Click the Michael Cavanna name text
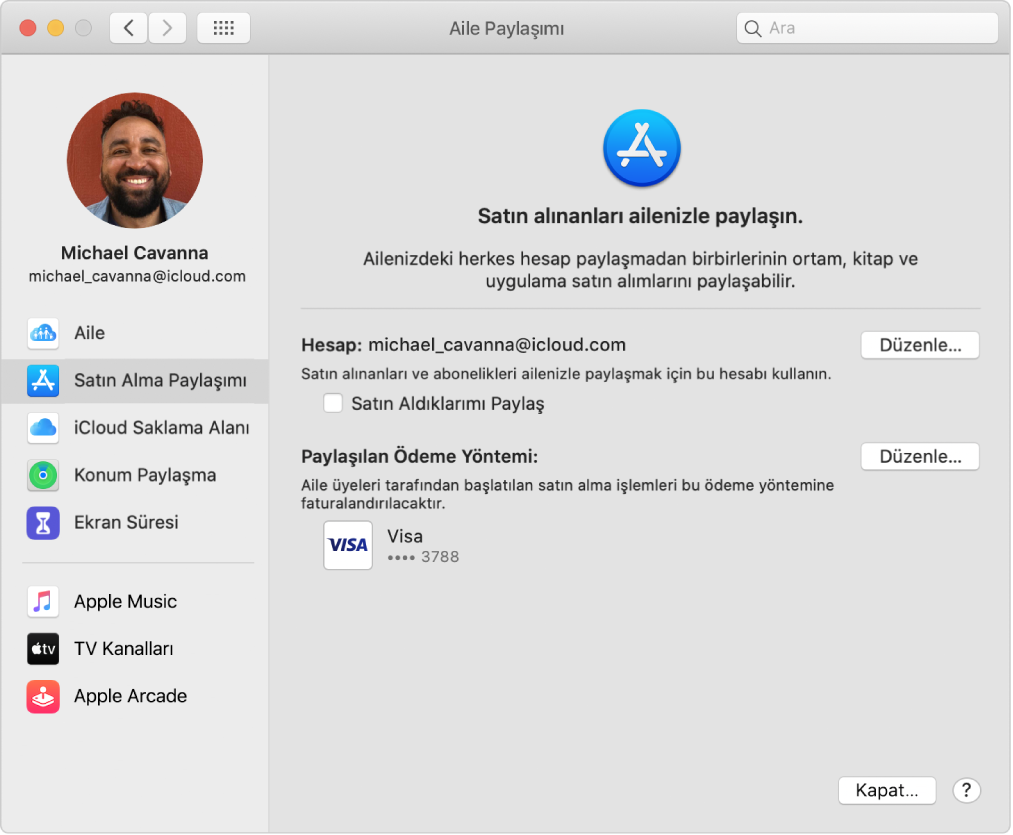The width and height of the screenshot is (1013, 835). (134, 253)
